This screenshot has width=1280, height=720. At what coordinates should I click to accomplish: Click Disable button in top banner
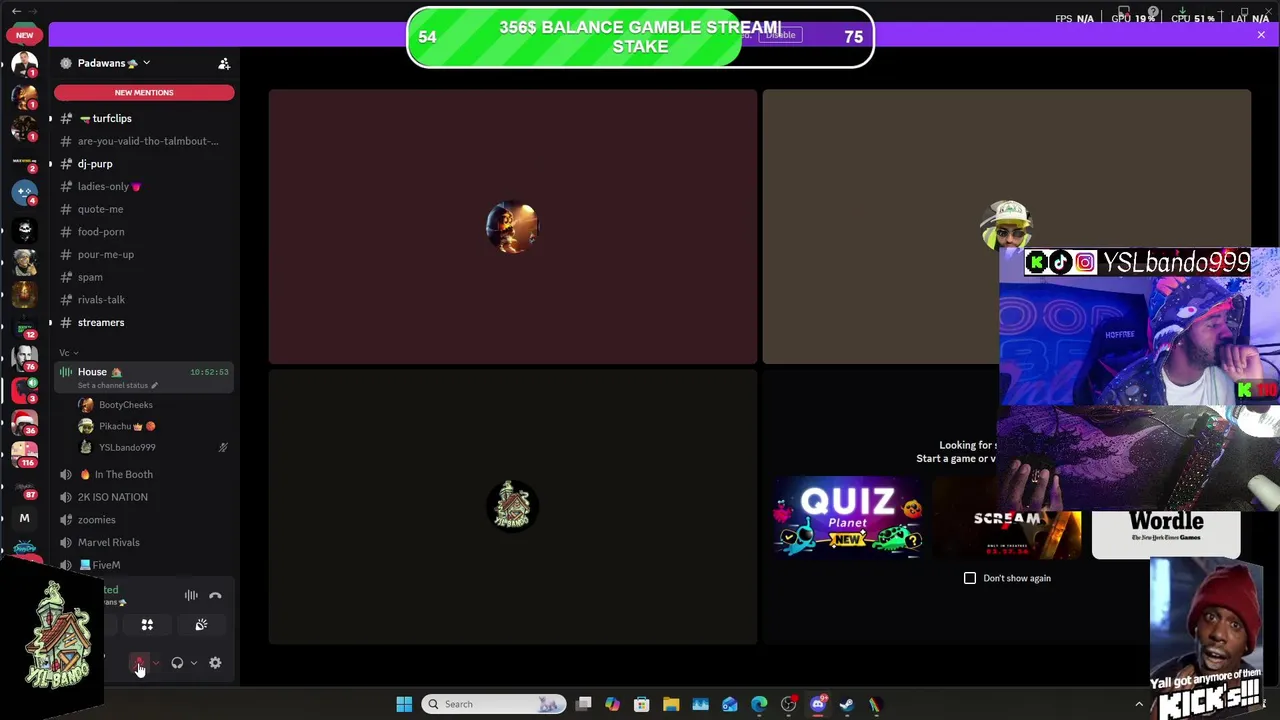pos(781,35)
